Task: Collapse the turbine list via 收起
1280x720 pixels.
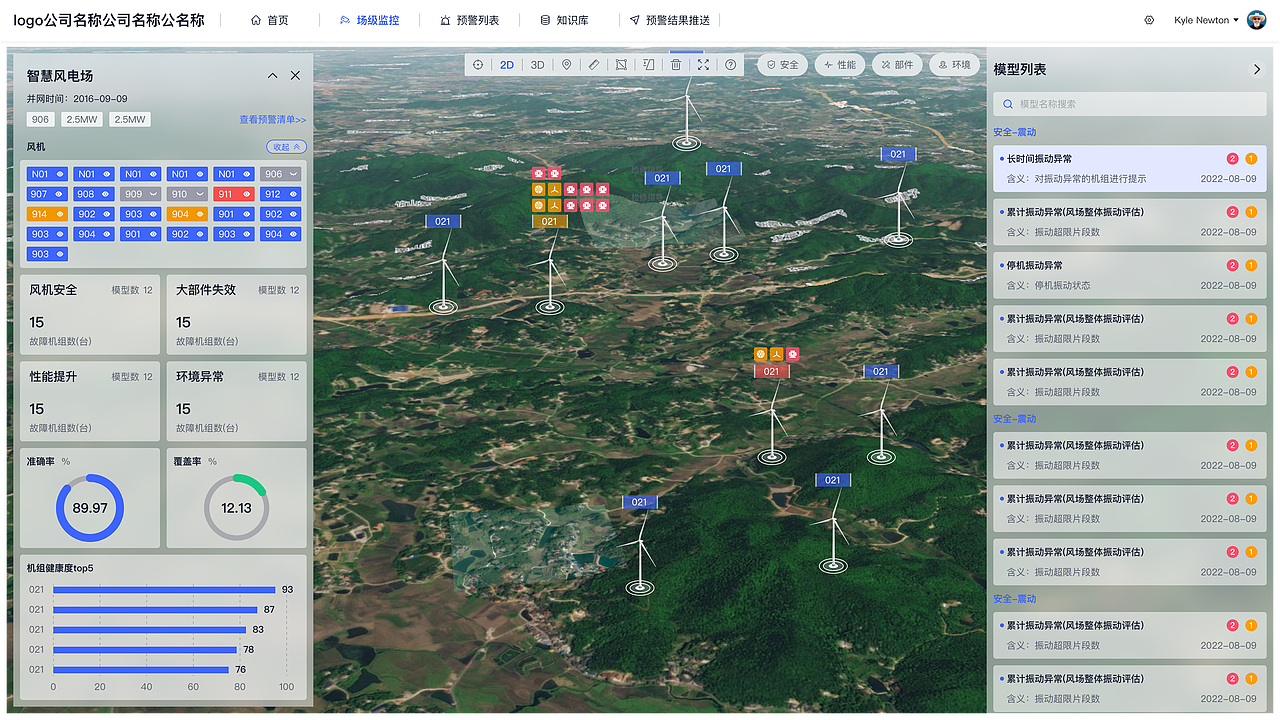Action: (286, 147)
